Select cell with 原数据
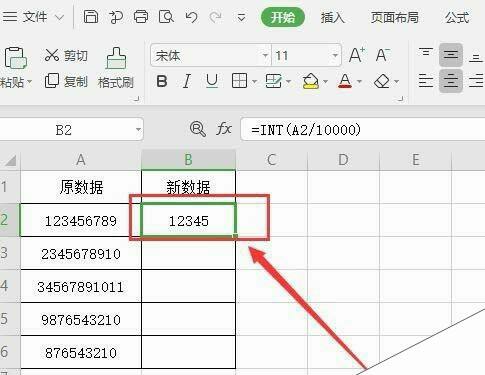This screenshot has width=485, height=375. pyautogui.click(x=81, y=187)
